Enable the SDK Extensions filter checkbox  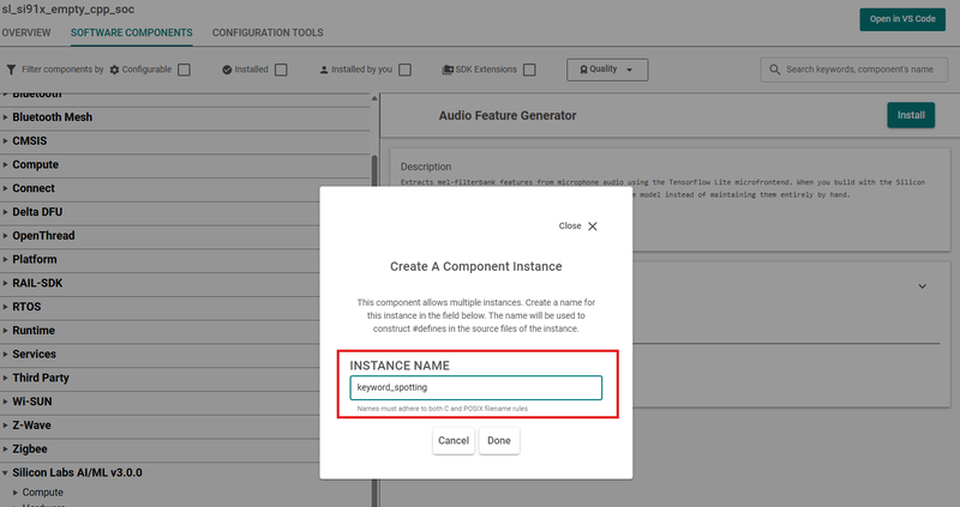[530, 70]
